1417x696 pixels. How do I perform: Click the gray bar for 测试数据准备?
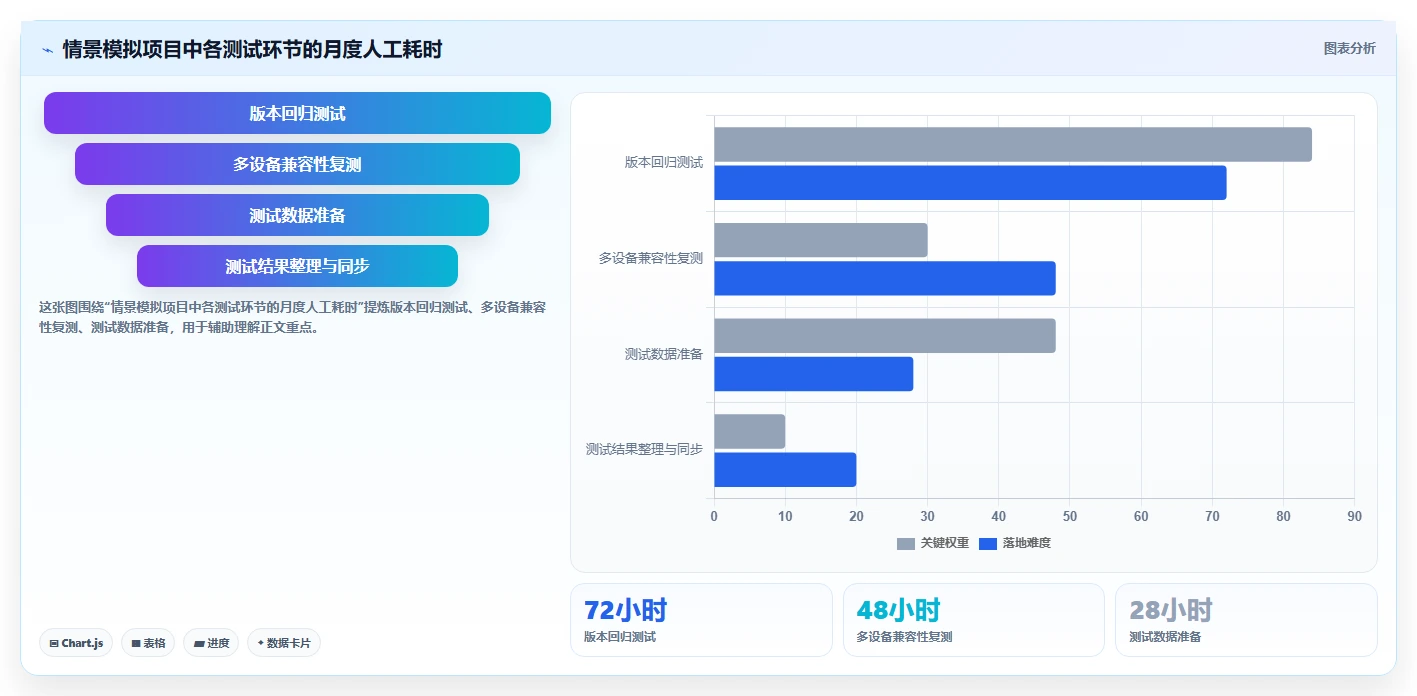coord(885,336)
